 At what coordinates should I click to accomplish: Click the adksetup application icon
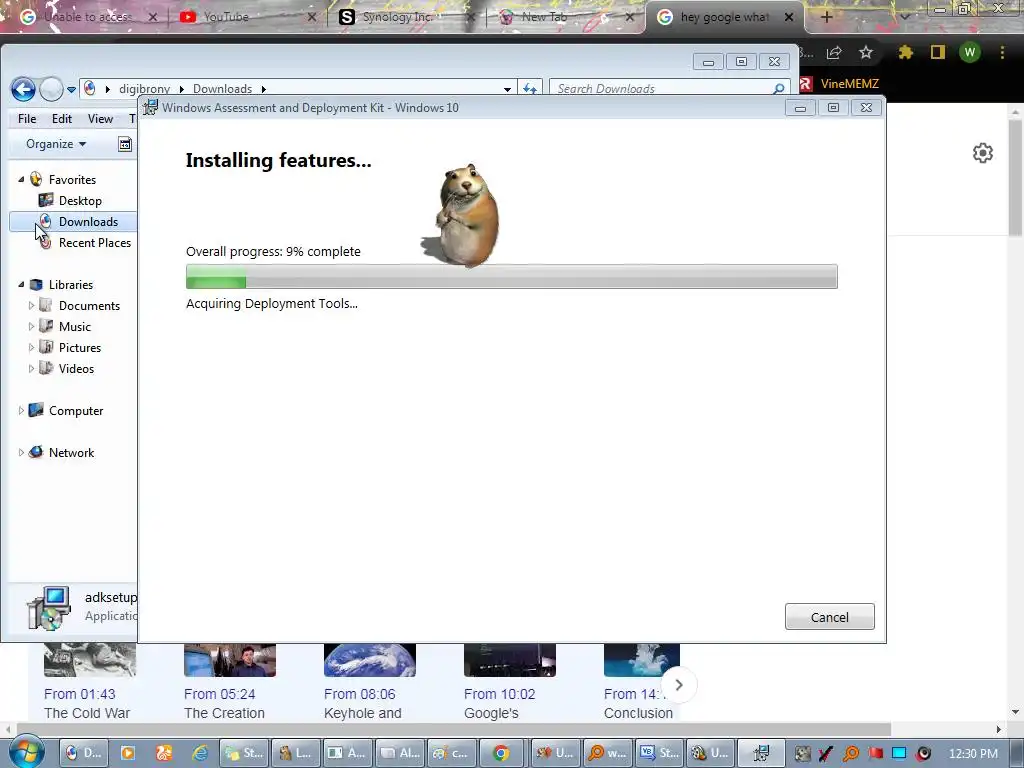click(48, 607)
